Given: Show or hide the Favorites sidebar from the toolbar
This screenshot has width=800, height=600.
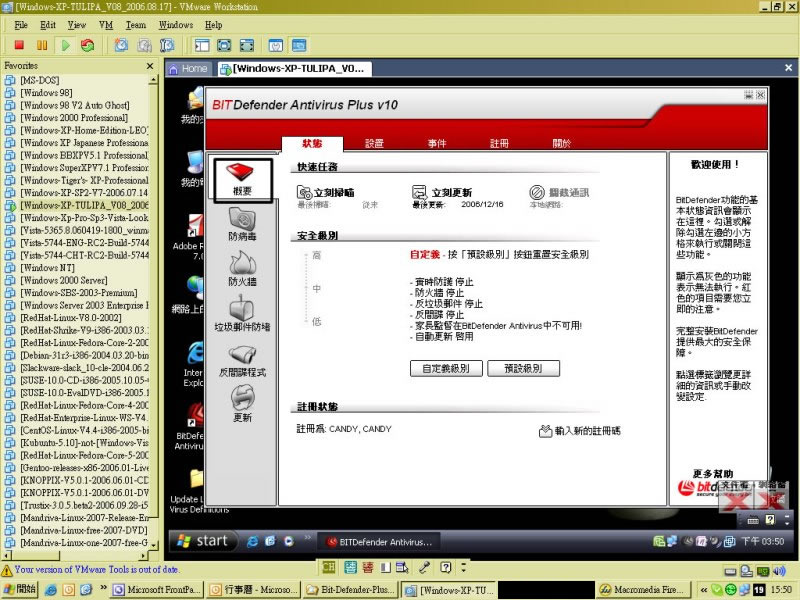Looking at the screenshot, I should [x=202, y=45].
